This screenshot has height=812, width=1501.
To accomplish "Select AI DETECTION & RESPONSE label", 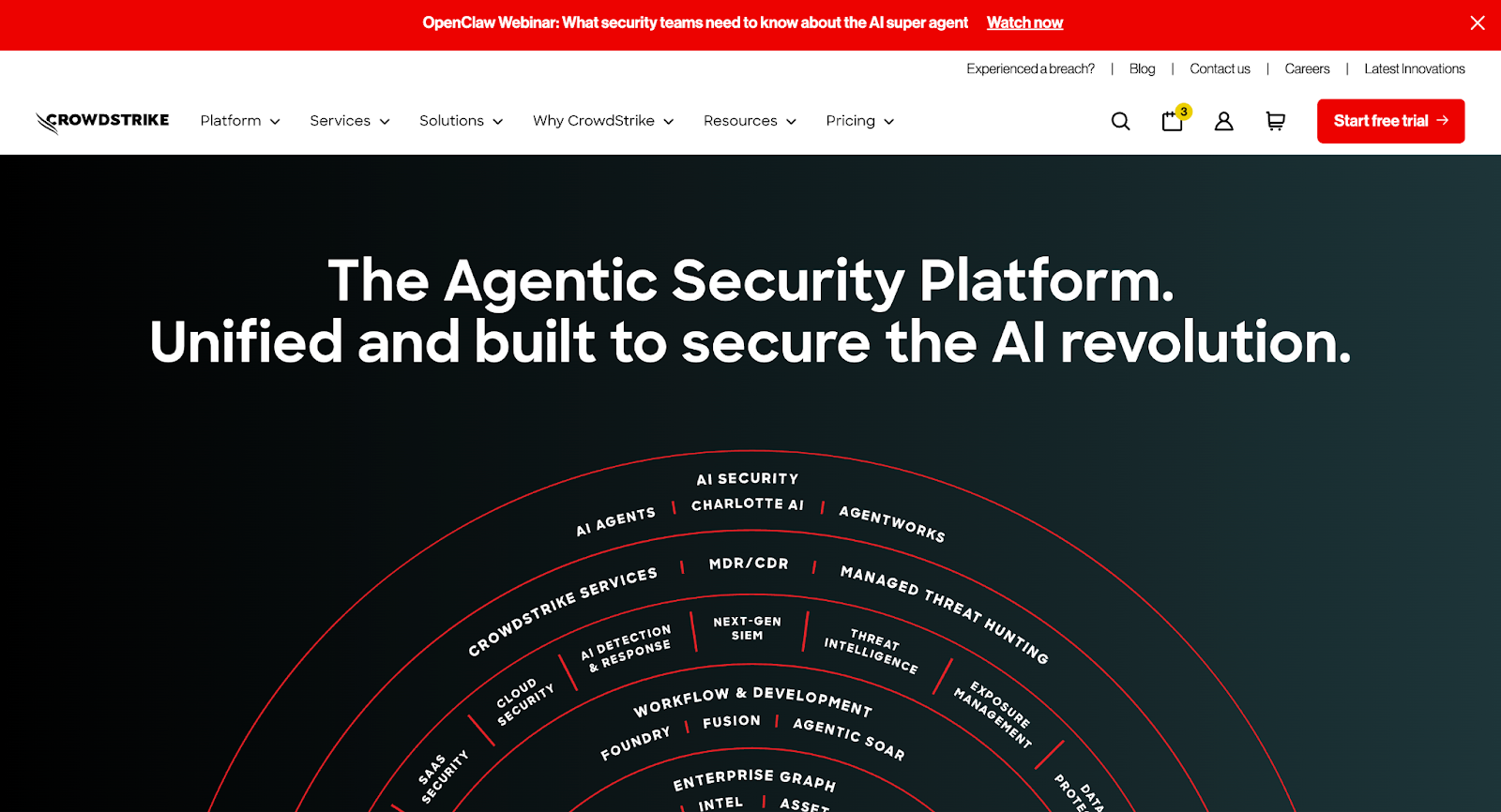I will [627, 648].
